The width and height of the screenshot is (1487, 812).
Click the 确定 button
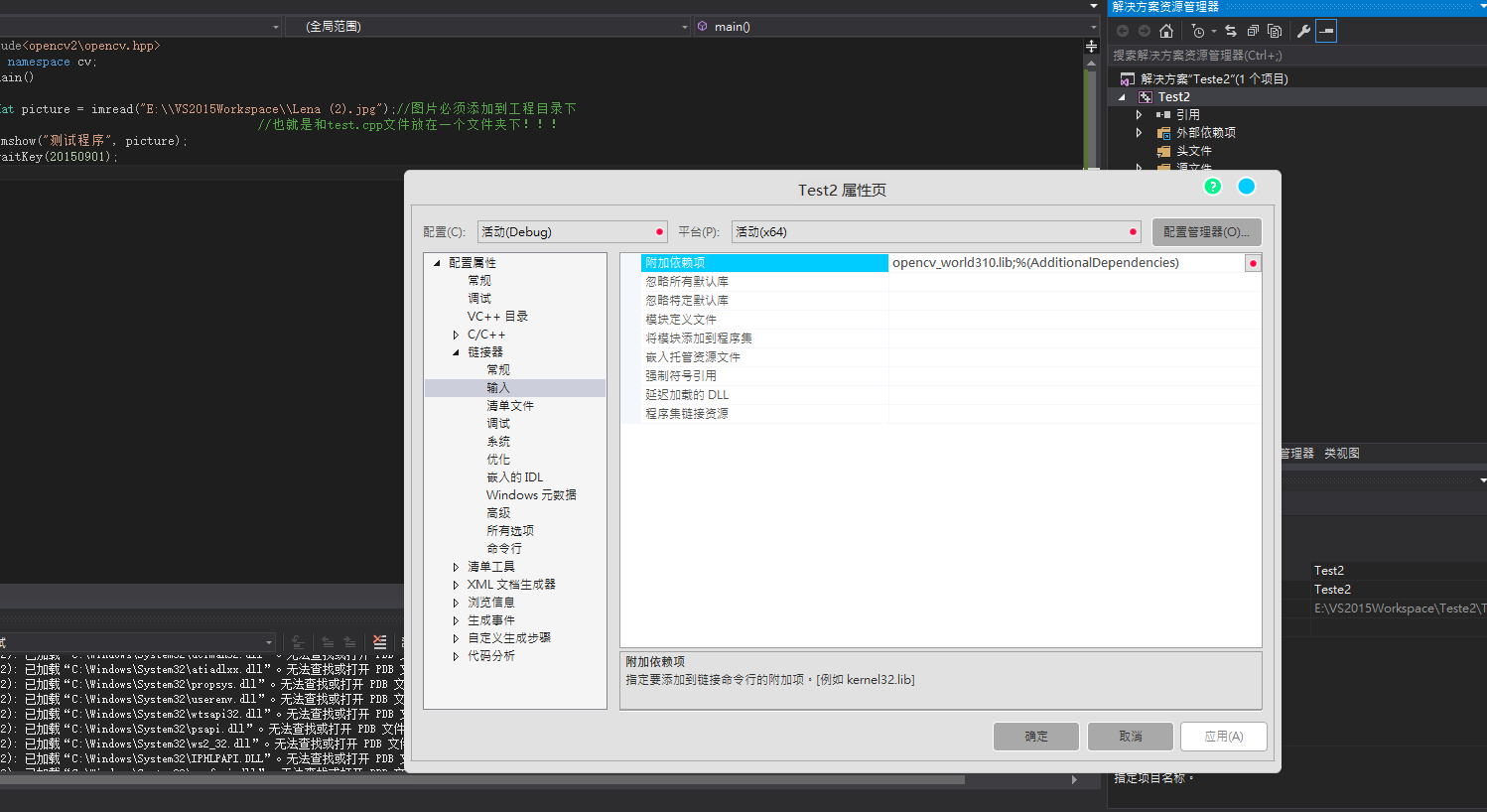coord(1036,737)
